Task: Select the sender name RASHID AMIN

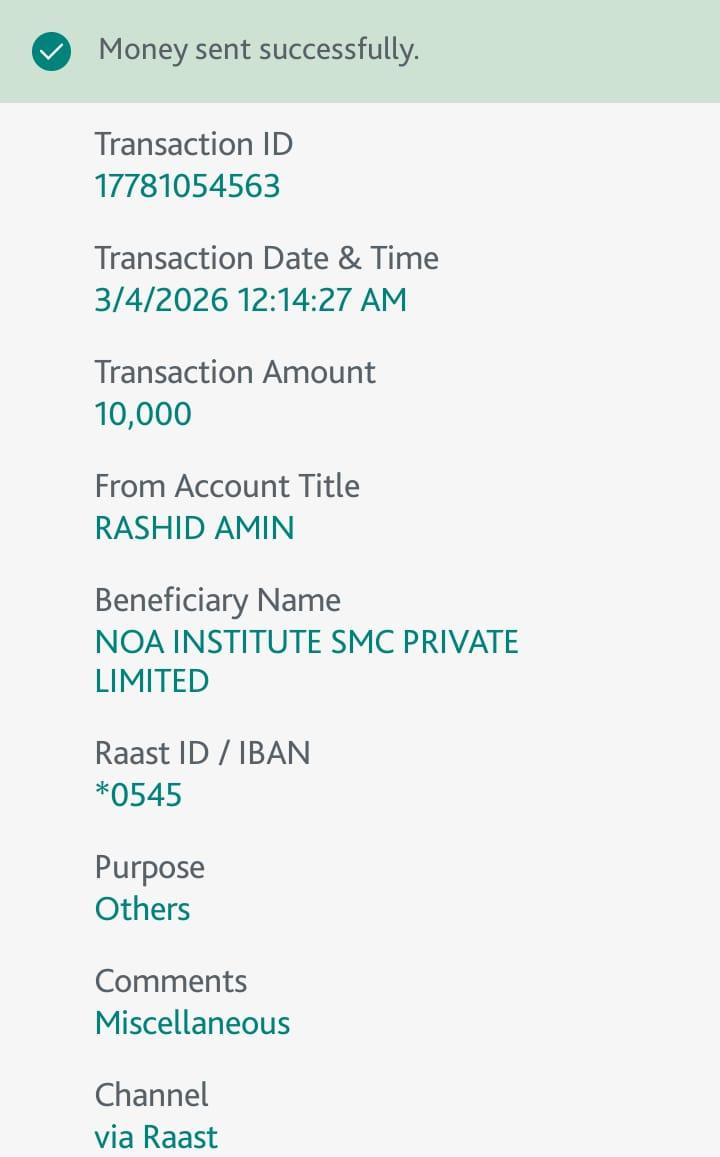Action: tap(194, 528)
